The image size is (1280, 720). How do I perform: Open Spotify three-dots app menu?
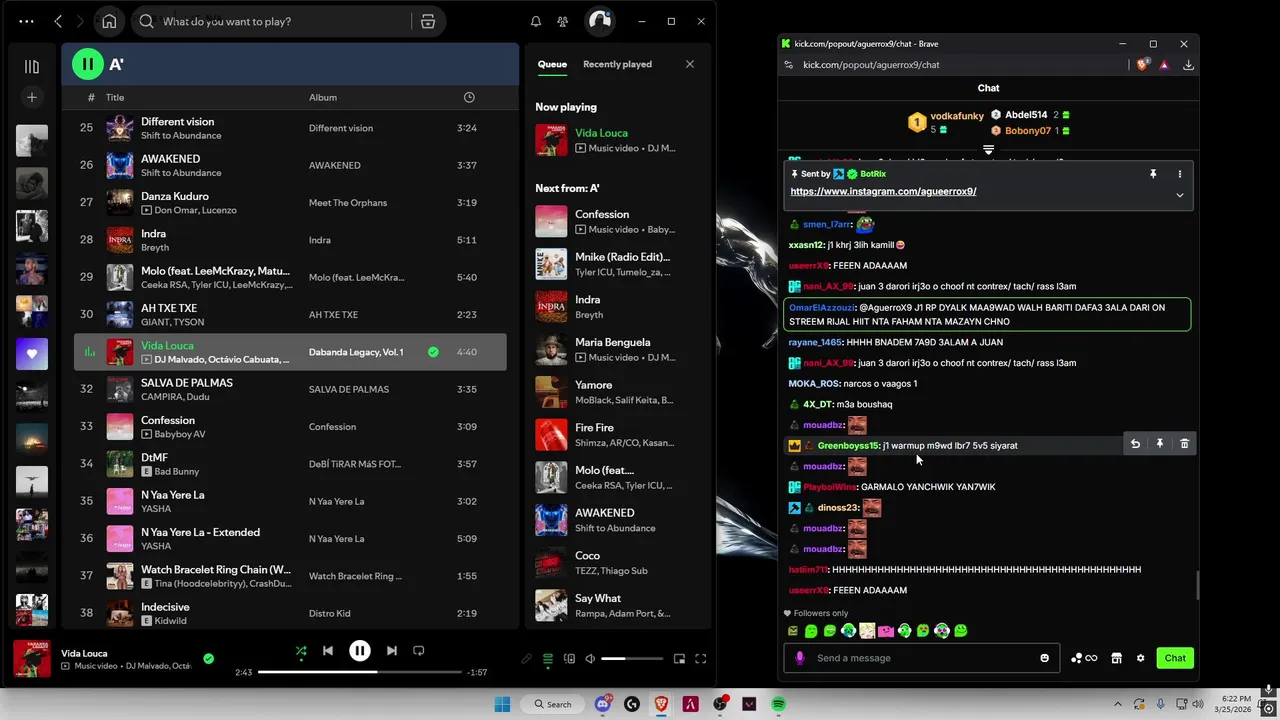26,21
